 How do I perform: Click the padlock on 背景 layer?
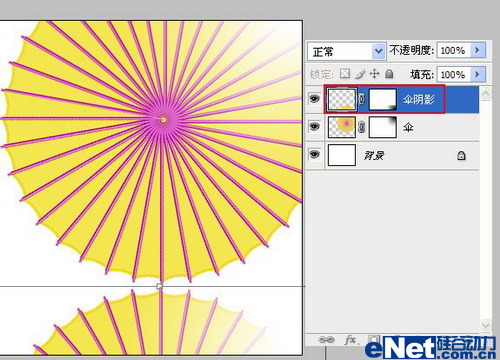[x=461, y=155]
